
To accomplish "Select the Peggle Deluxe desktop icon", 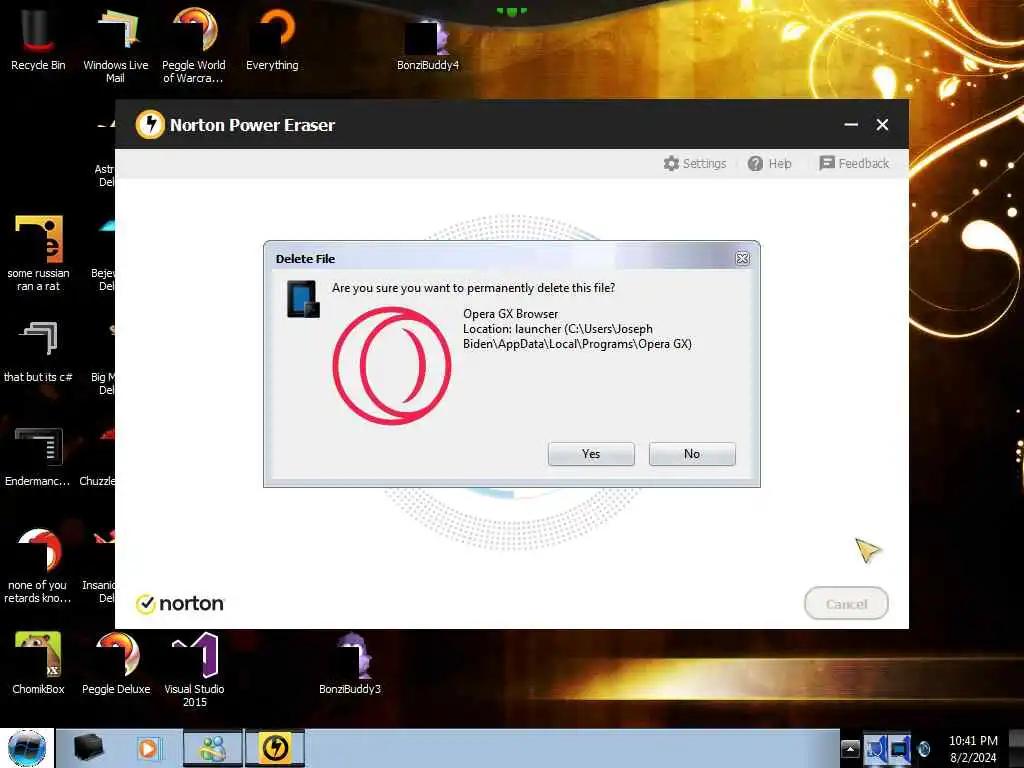I will click(x=116, y=662).
